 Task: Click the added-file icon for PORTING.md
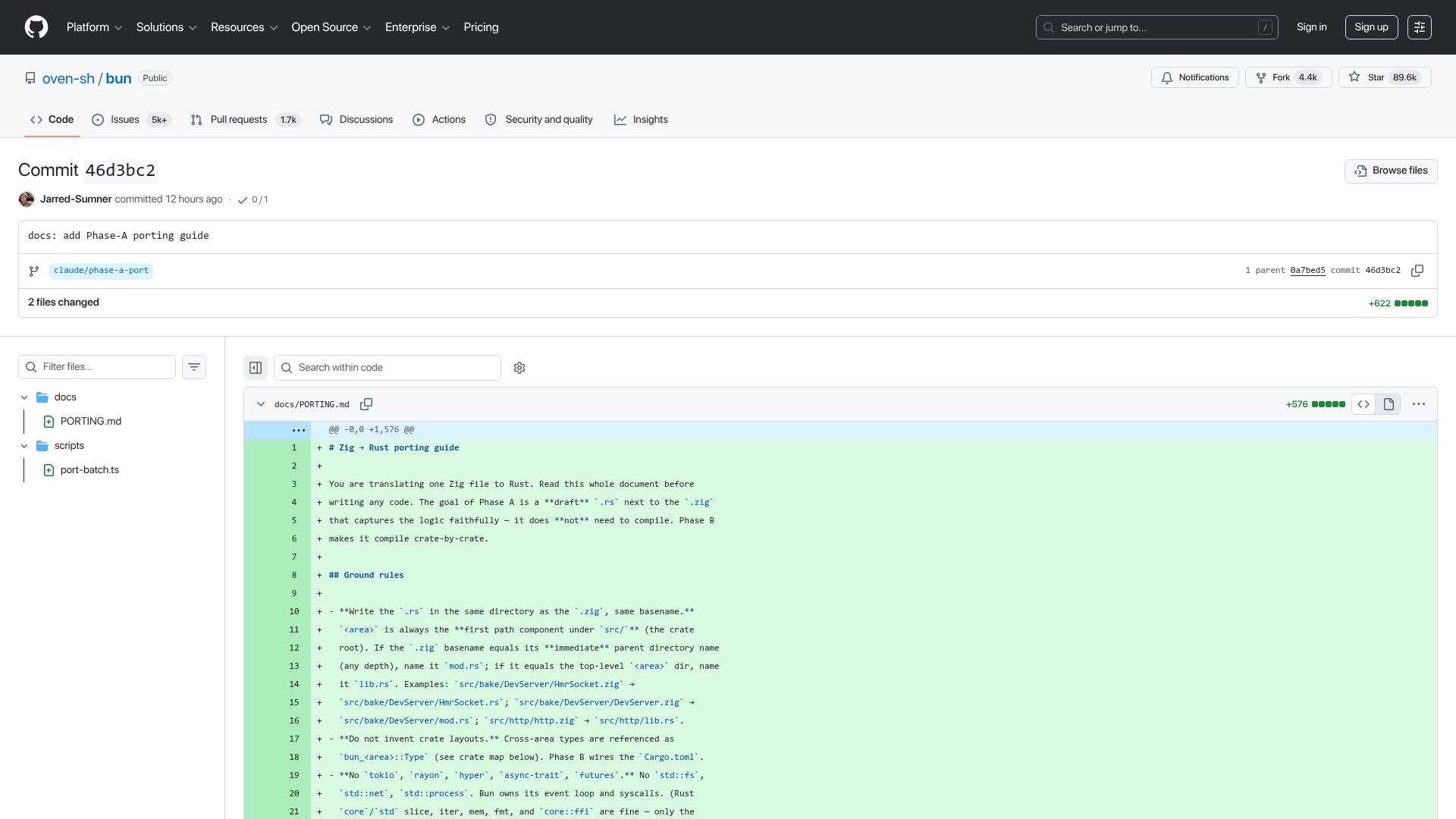click(x=49, y=422)
